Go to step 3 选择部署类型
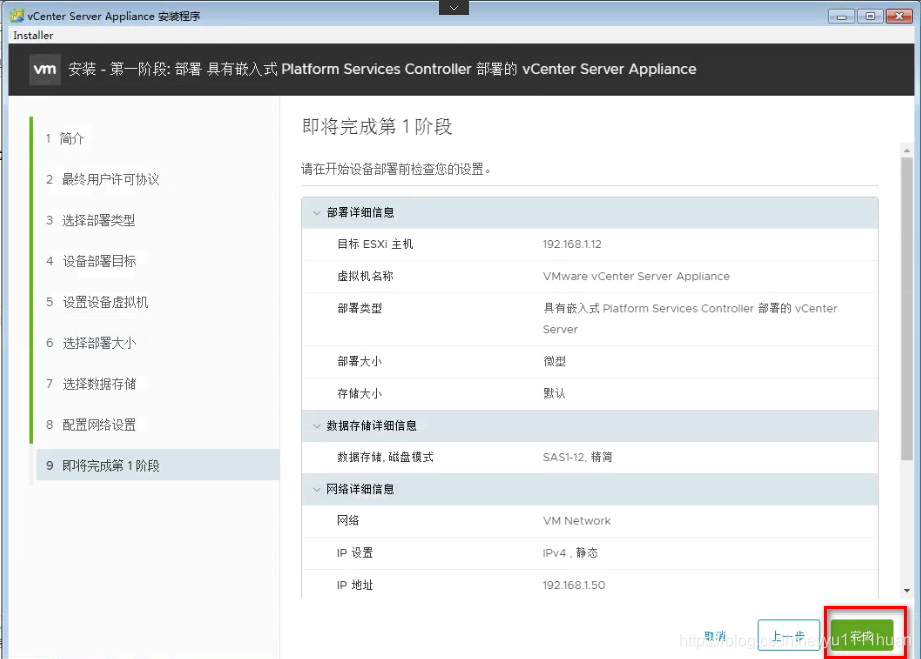Viewport: 921px width, 659px height. click(90, 220)
